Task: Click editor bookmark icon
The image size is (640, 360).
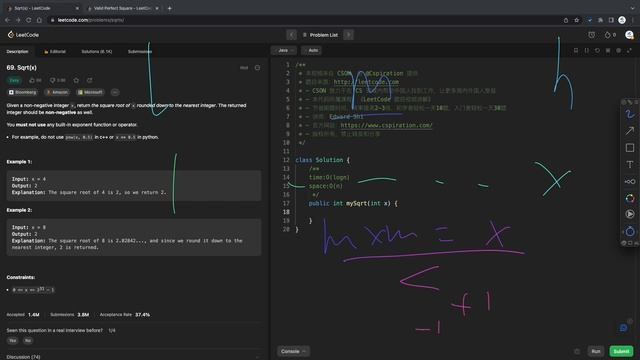Action: pyautogui.click(x=576, y=50)
